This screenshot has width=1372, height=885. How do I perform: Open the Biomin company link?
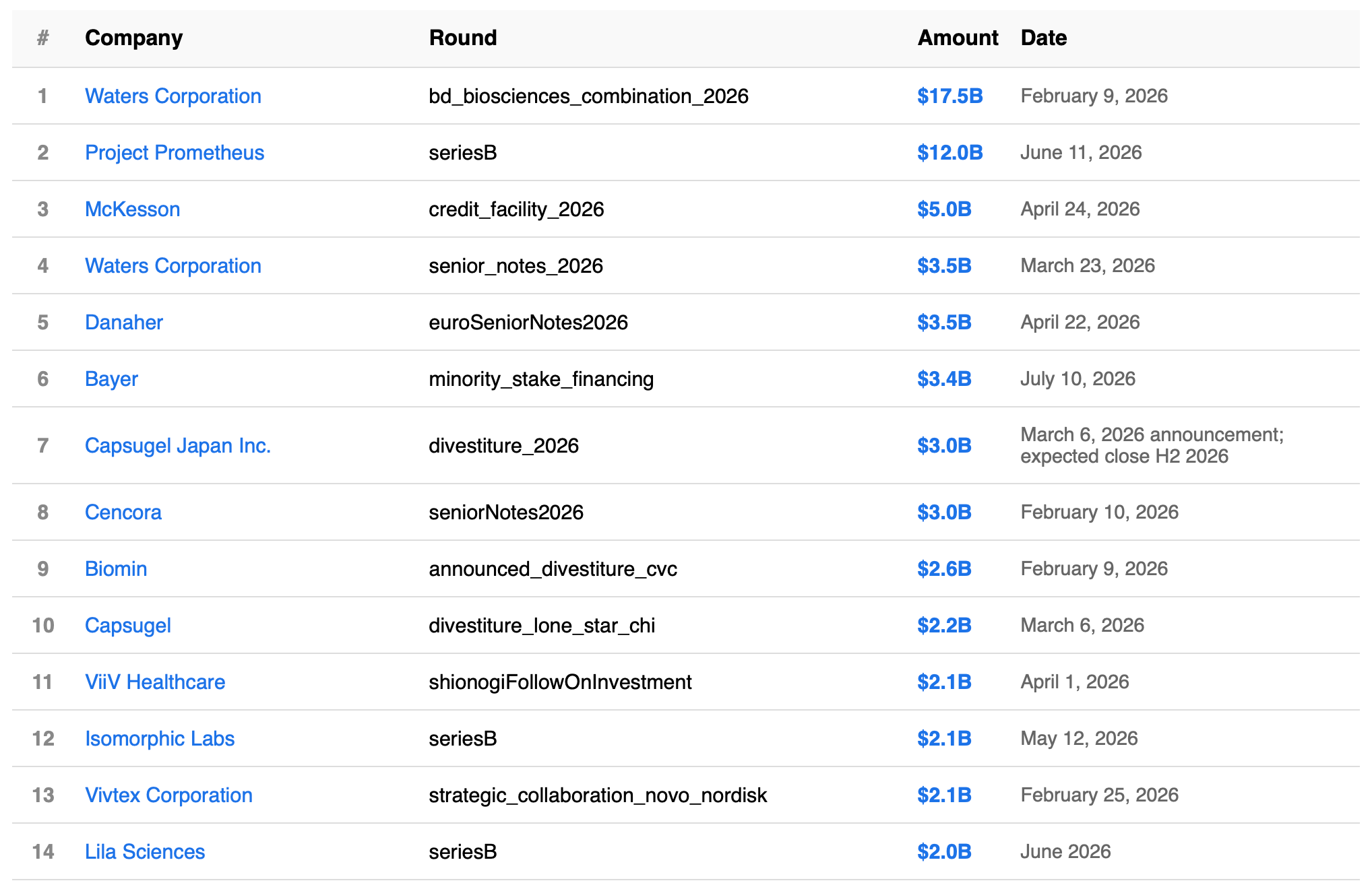click(116, 569)
